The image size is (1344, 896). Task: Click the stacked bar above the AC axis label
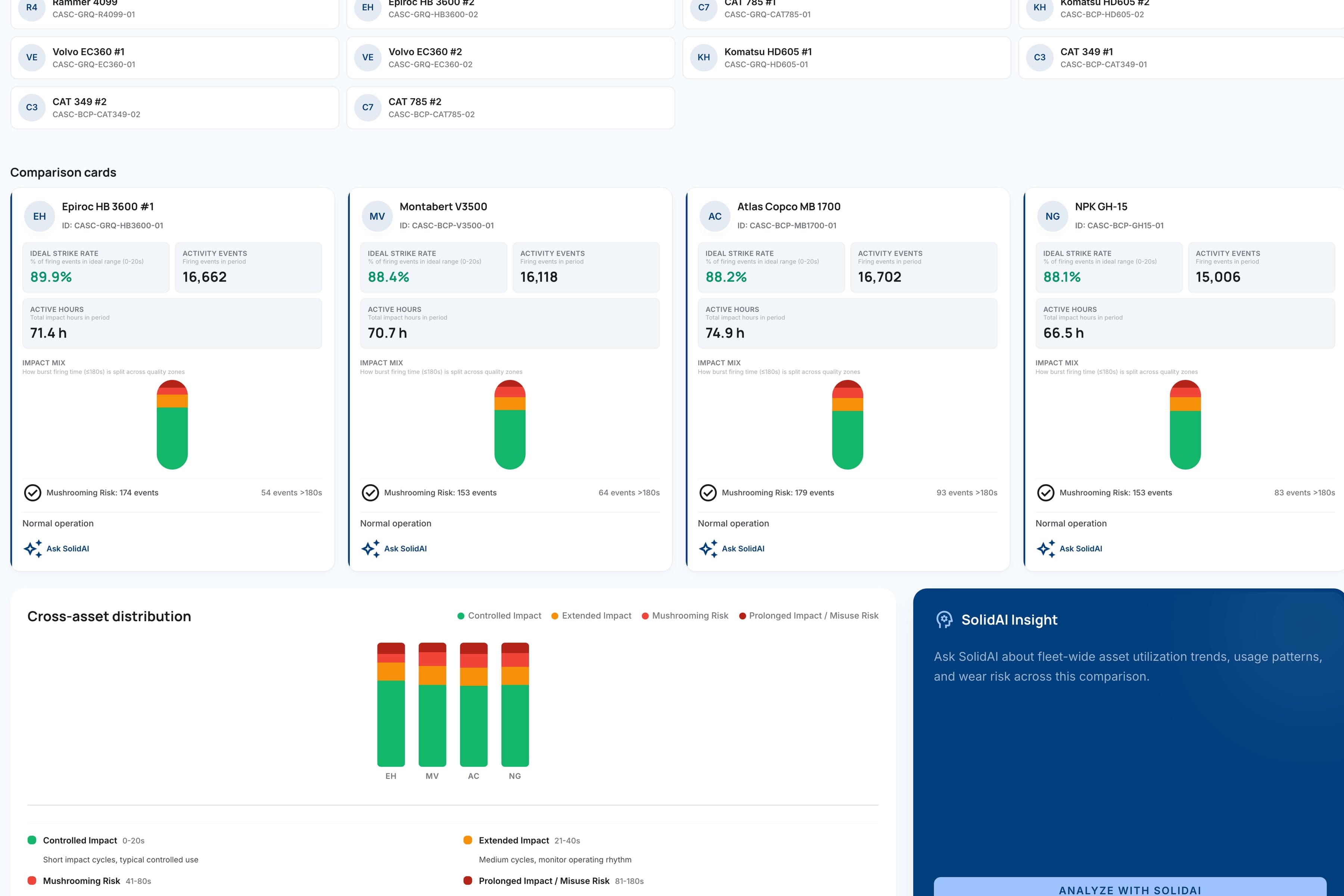tap(474, 704)
